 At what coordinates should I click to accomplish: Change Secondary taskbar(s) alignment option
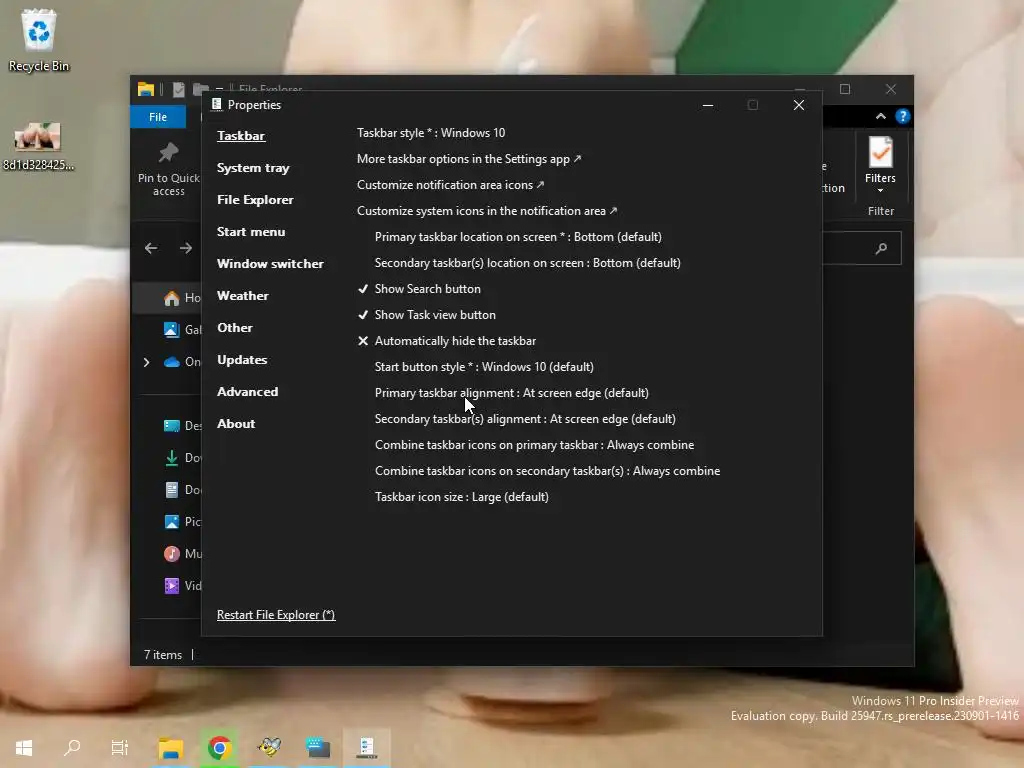click(525, 419)
